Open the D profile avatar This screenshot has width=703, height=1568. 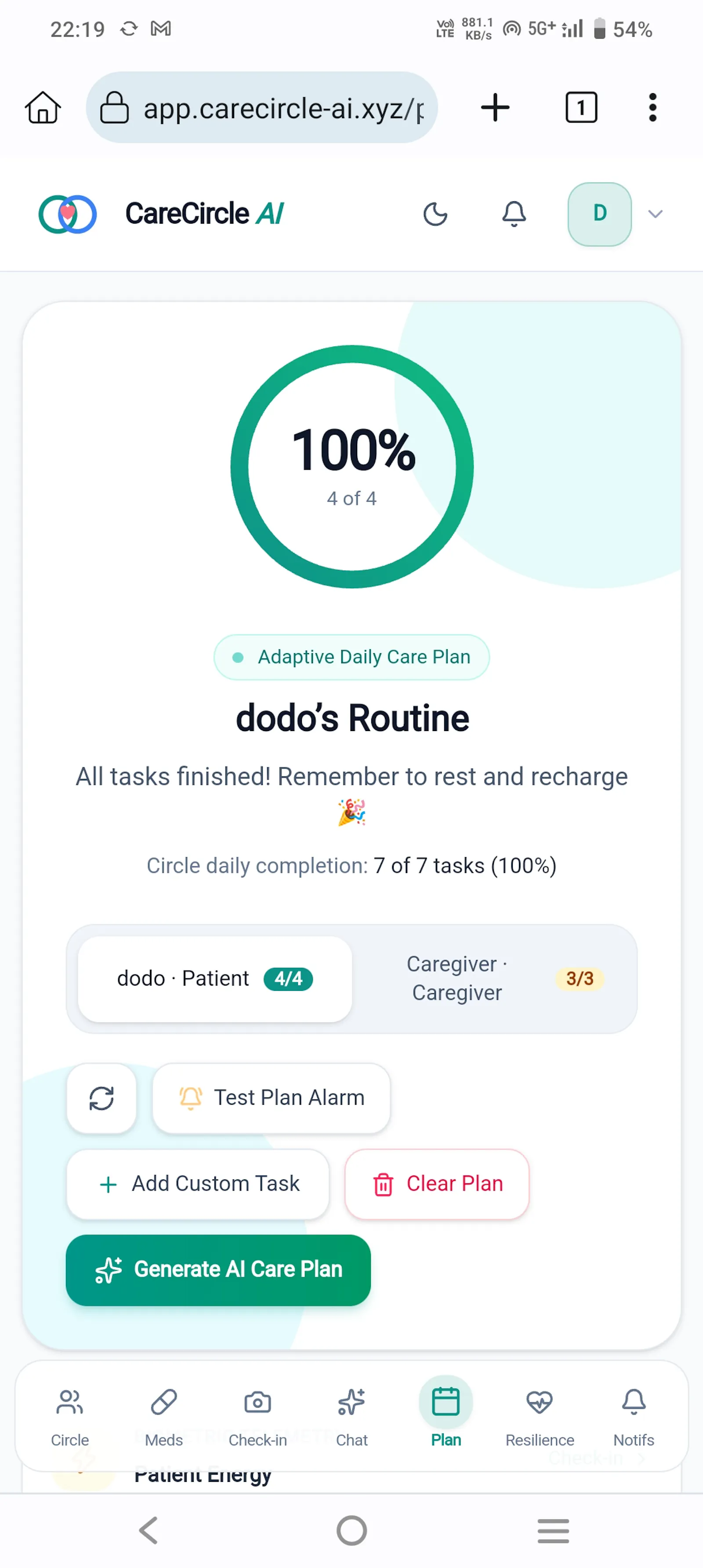(x=600, y=214)
